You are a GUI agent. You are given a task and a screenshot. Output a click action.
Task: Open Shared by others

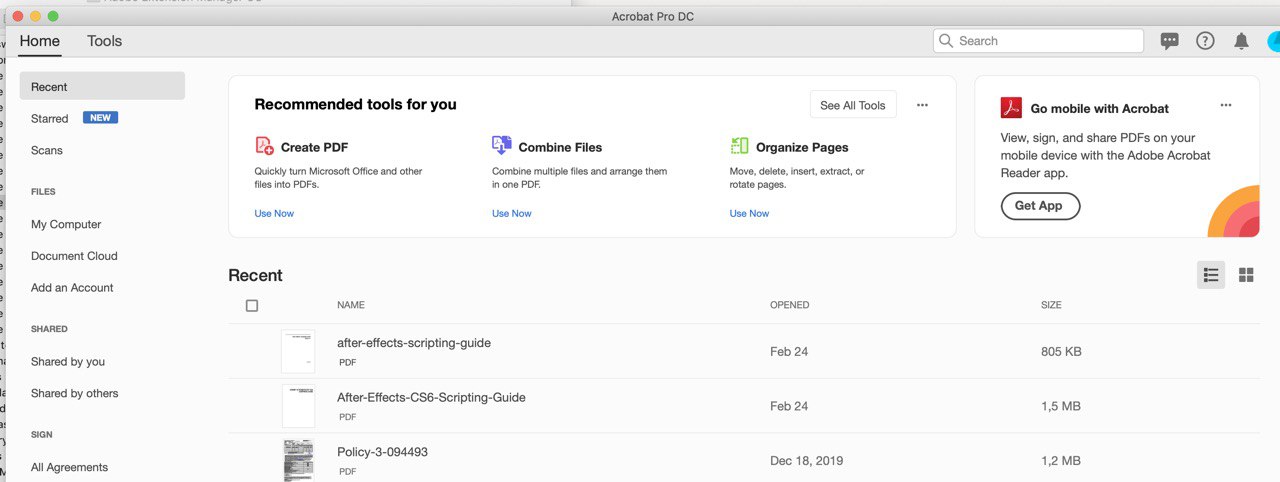click(74, 393)
